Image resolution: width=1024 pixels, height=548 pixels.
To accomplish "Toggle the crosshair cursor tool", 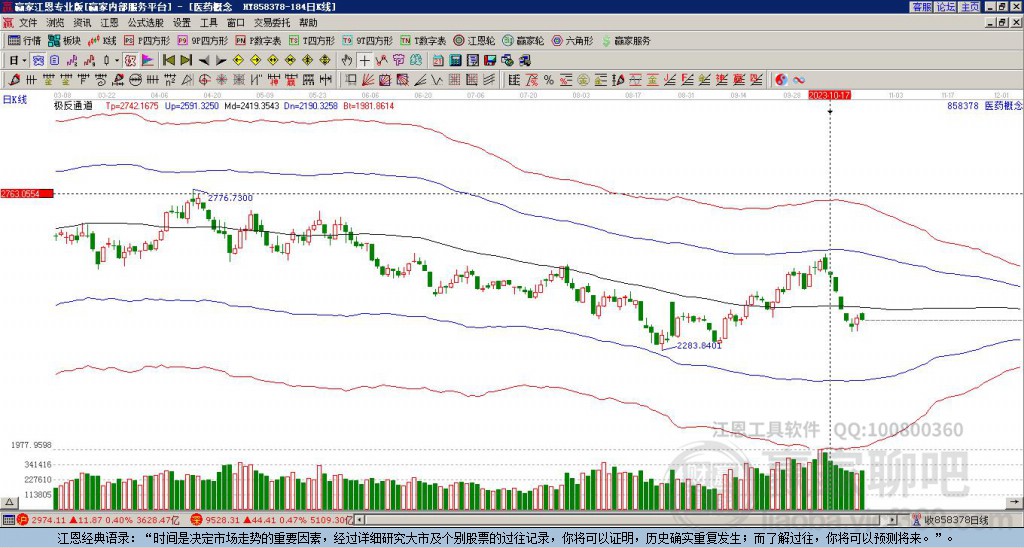I will point(364,60).
